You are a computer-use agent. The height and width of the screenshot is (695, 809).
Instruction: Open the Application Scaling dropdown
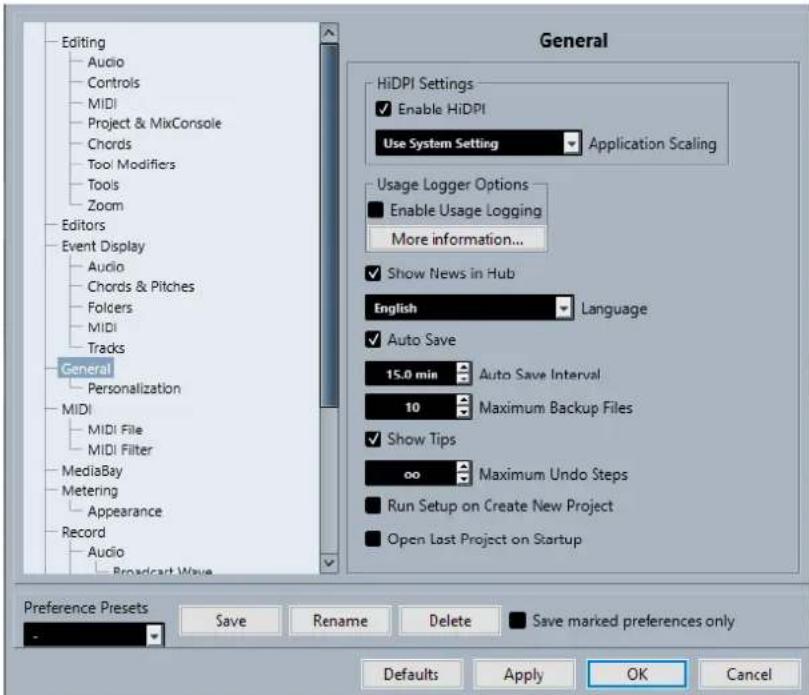478,143
